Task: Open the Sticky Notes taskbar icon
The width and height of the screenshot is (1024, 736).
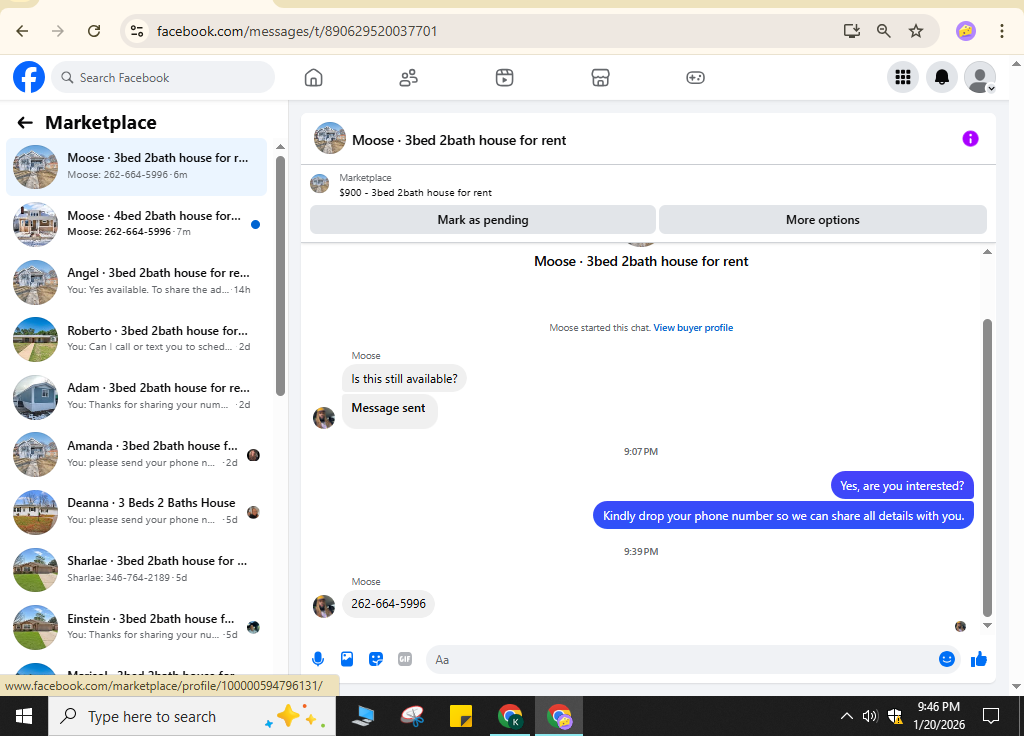Action: (x=460, y=716)
